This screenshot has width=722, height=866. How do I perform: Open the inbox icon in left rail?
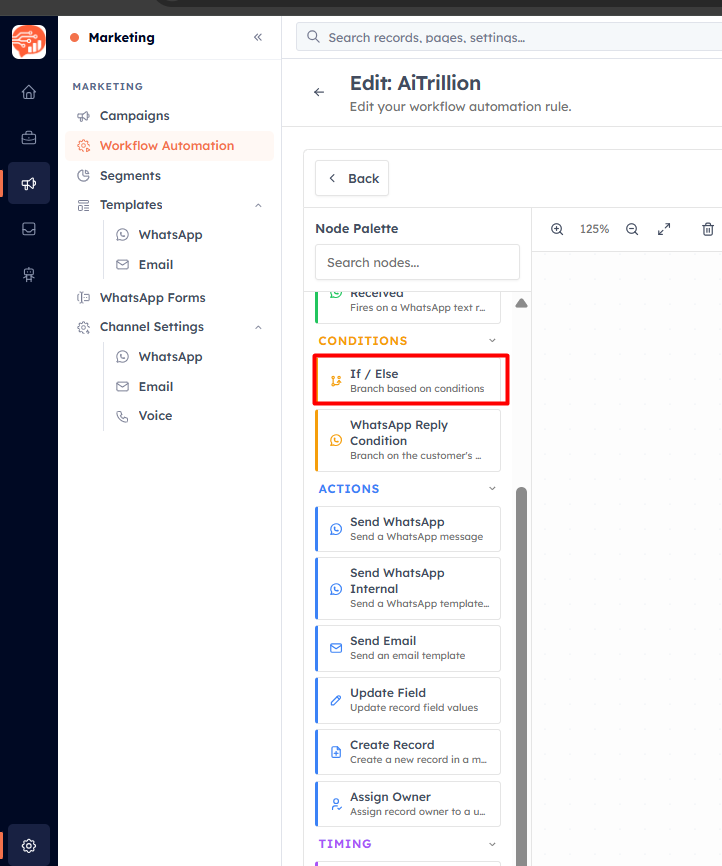click(x=29, y=229)
